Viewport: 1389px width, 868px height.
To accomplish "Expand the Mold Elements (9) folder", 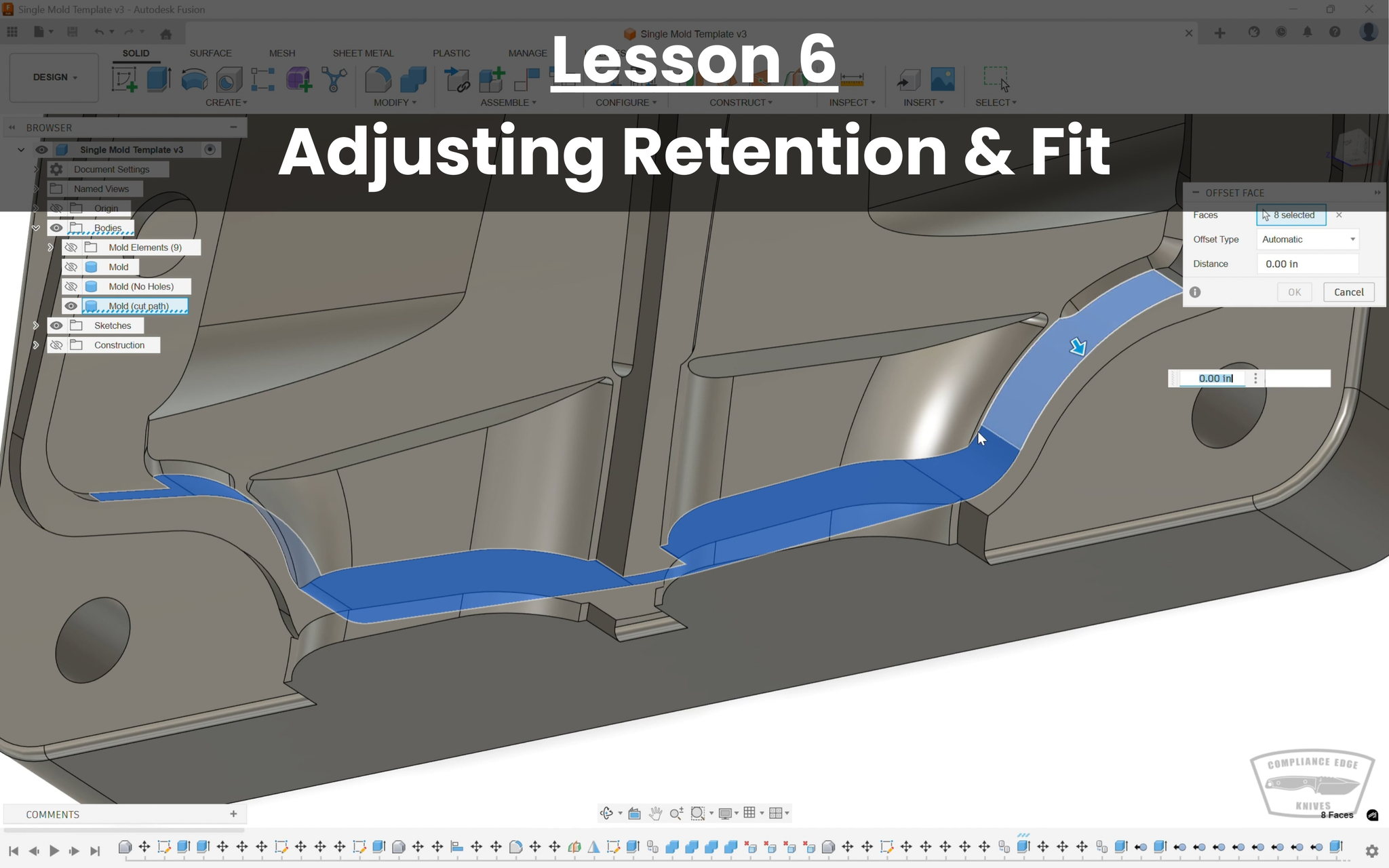I will click(x=50, y=248).
